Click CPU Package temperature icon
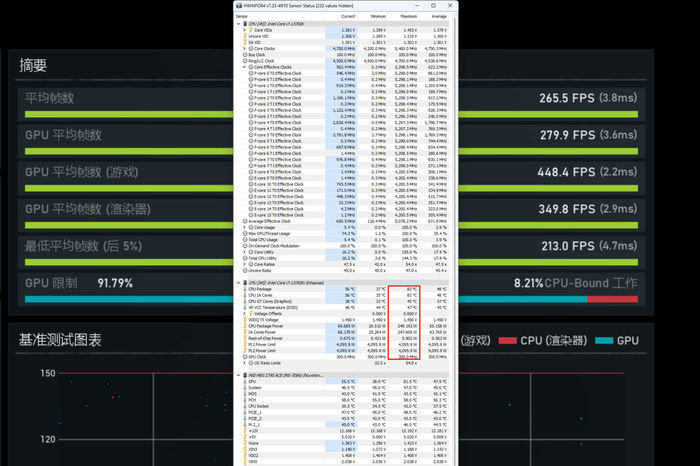The width and height of the screenshot is (700, 466). pos(245,289)
